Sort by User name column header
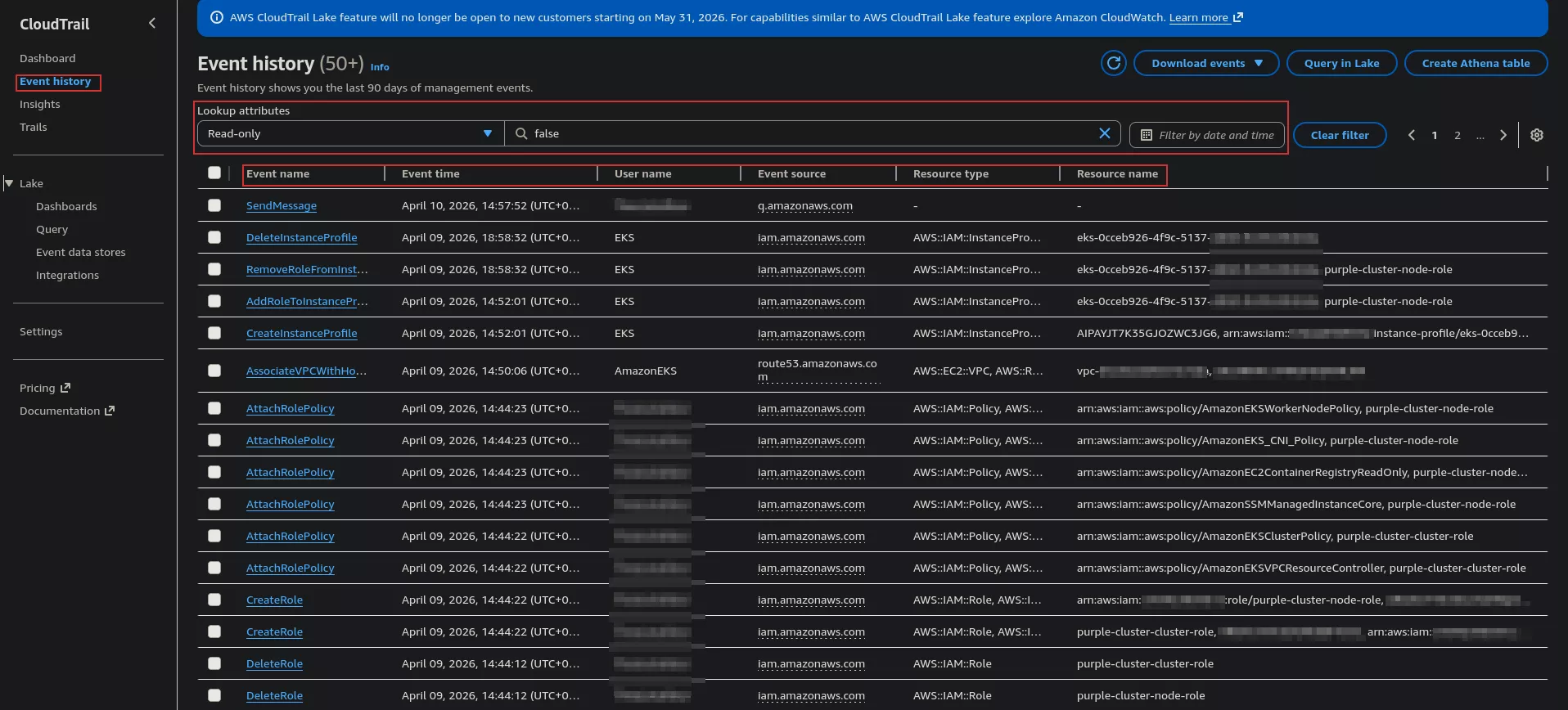 tap(643, 173)
